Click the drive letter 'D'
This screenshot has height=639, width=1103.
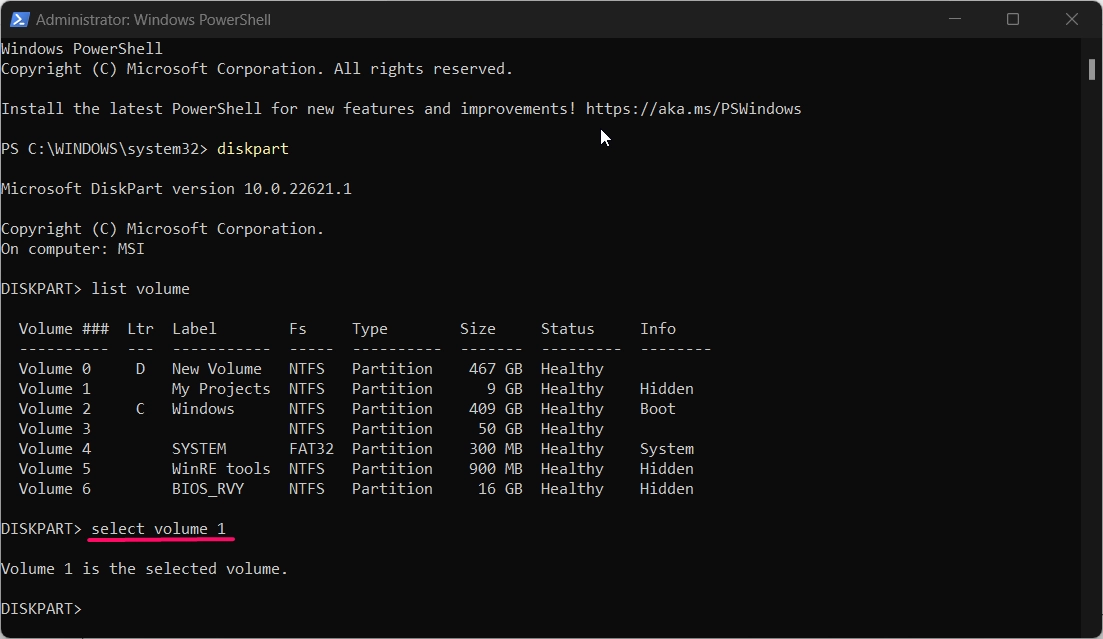(141, 369)
